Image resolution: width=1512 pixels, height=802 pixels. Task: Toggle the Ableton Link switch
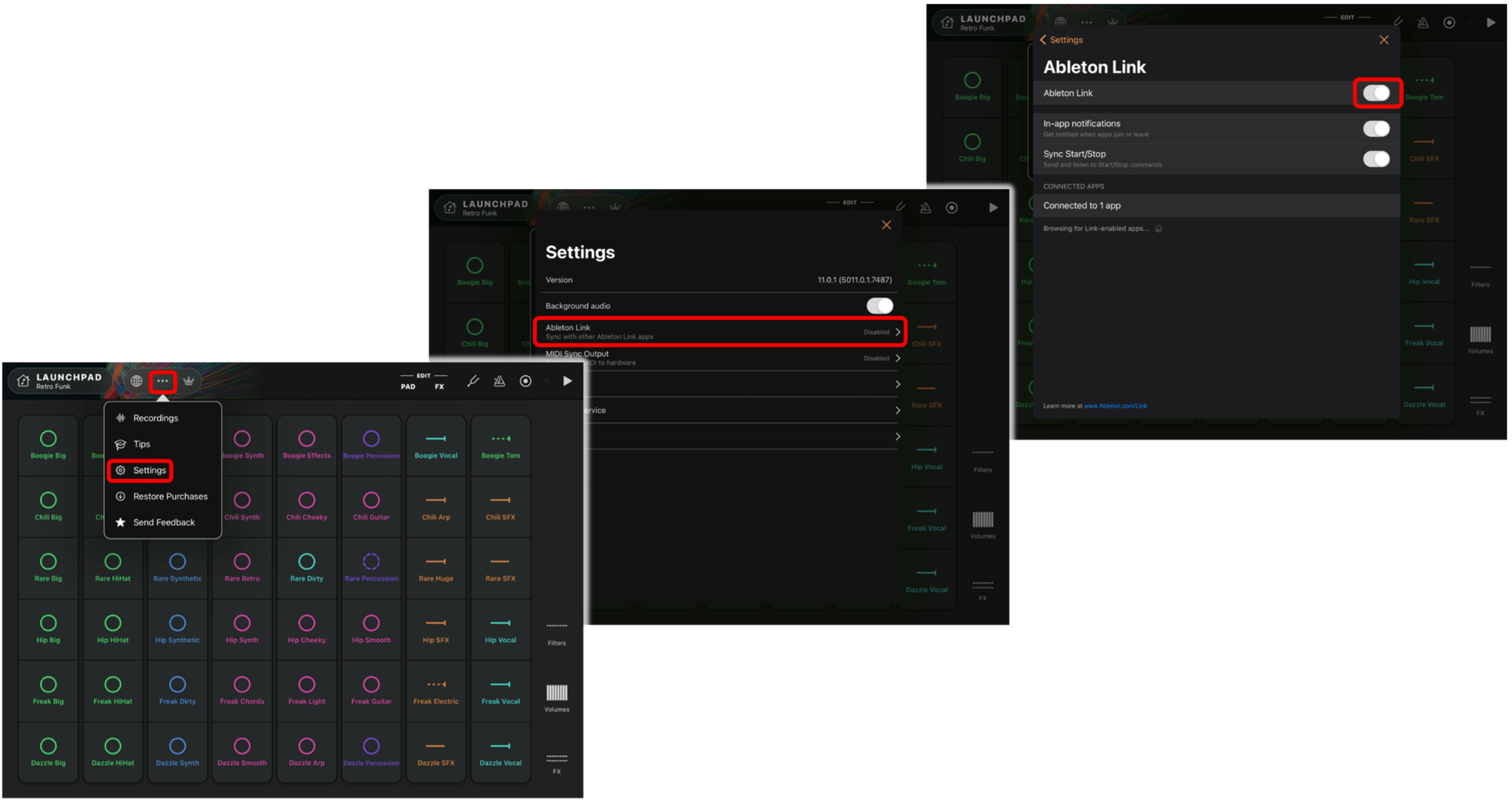point(1376,93)
